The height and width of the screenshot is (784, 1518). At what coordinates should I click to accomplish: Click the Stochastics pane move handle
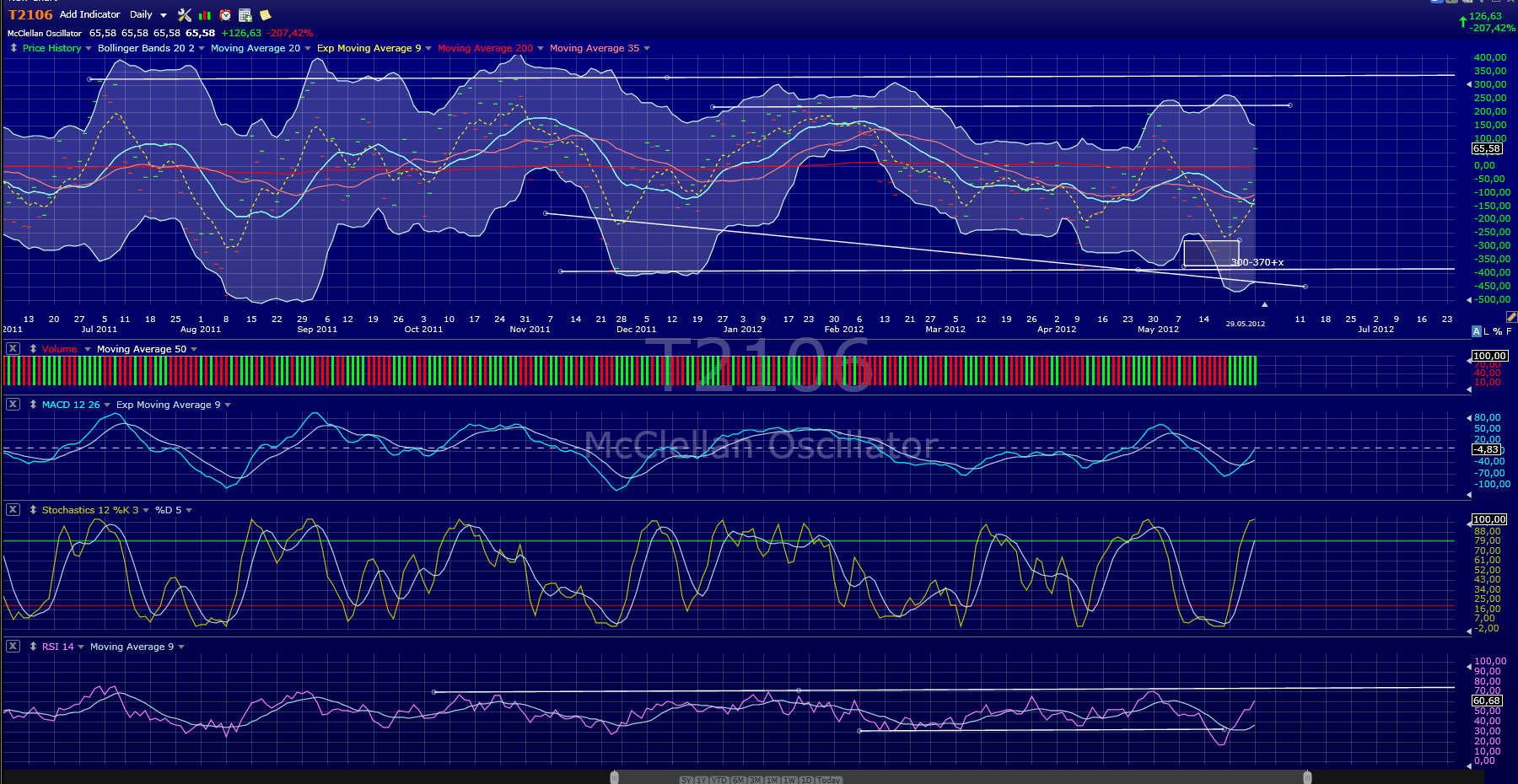[33, 510]
